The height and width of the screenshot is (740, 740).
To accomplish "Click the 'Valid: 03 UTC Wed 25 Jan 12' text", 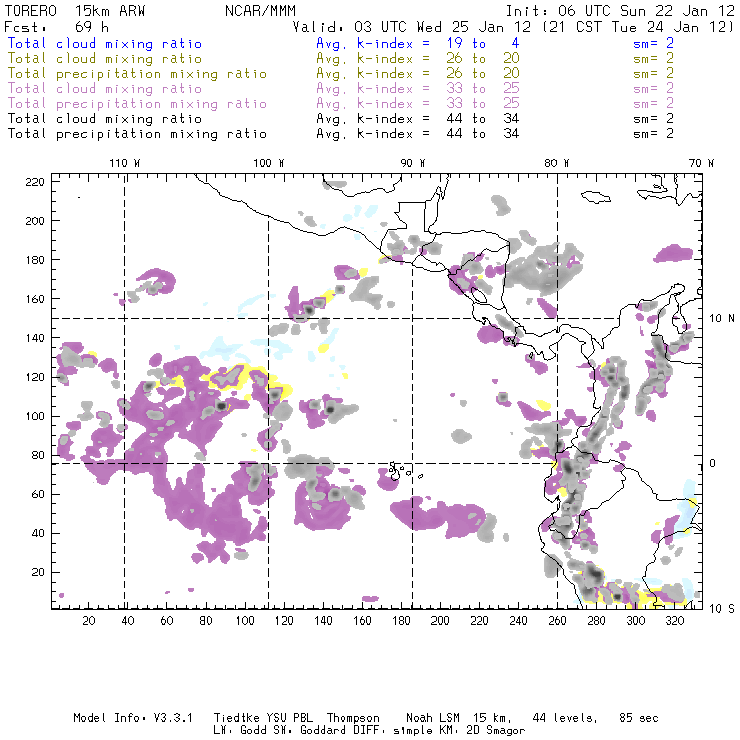I will click(x=412, y=27).
